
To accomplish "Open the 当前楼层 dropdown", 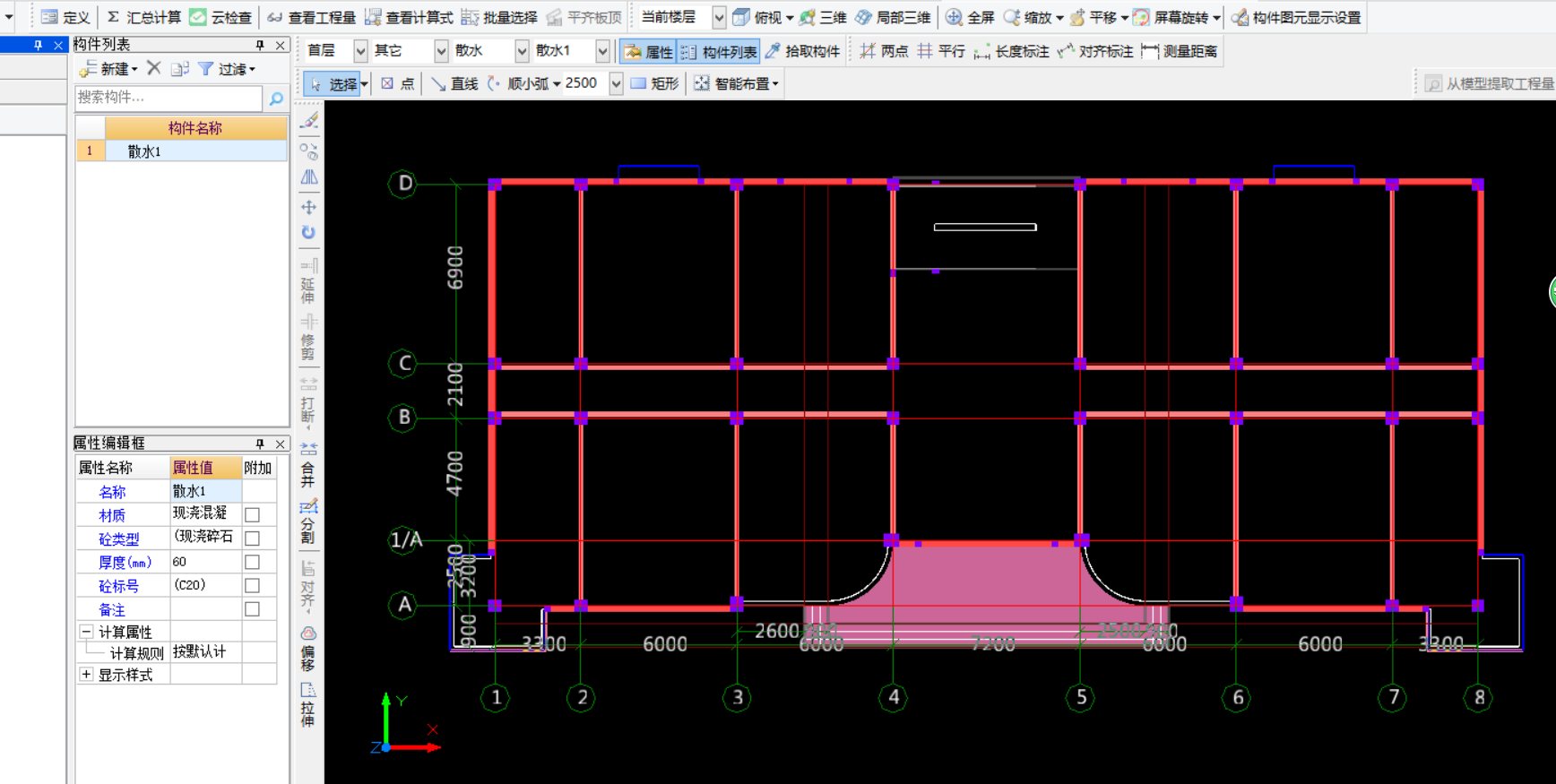I will (x=719, y=17).
